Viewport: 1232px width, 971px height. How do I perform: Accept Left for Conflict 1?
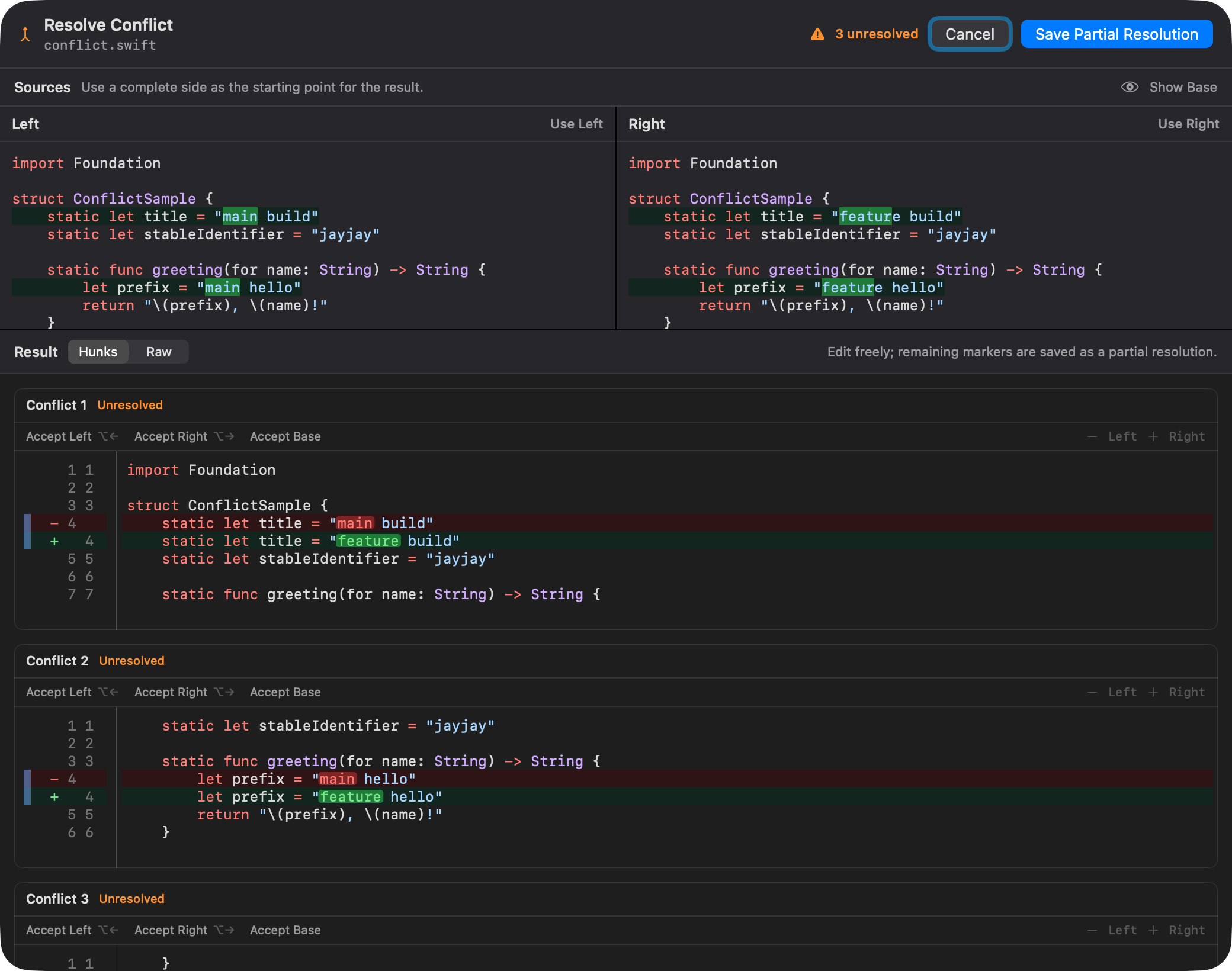72,436
